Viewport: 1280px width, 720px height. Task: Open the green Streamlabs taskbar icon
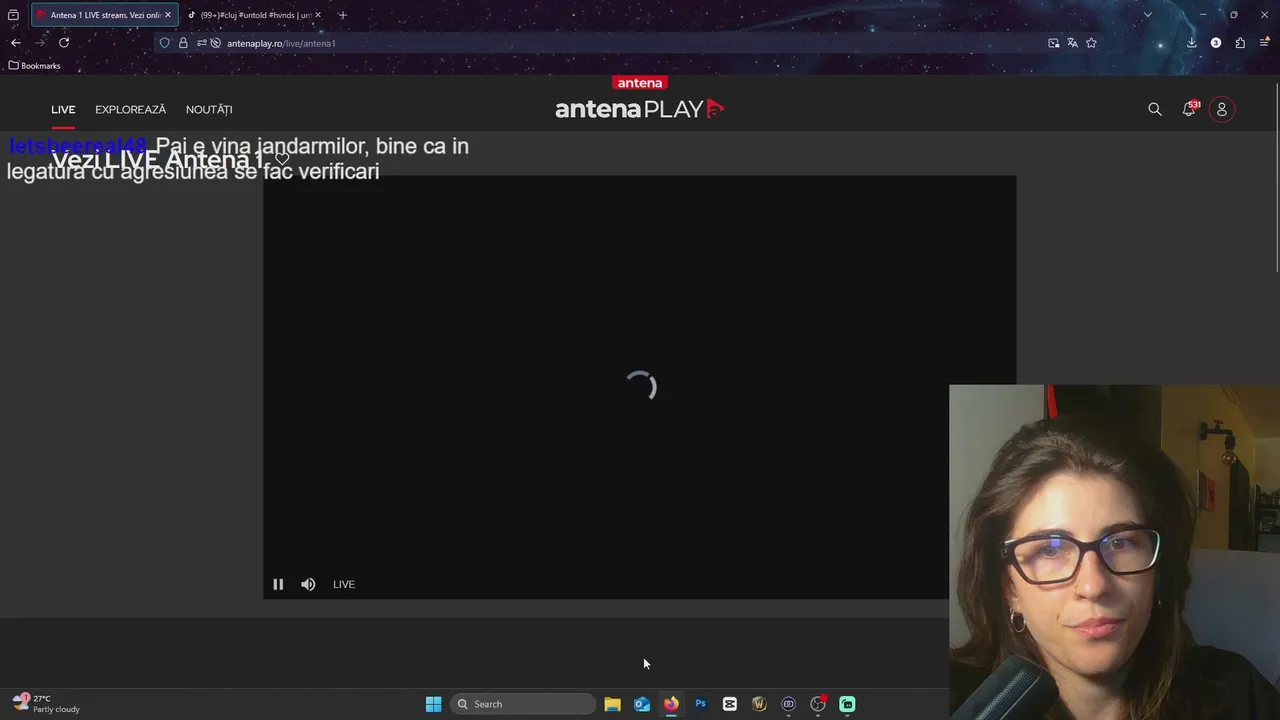[x=847, y=704]
